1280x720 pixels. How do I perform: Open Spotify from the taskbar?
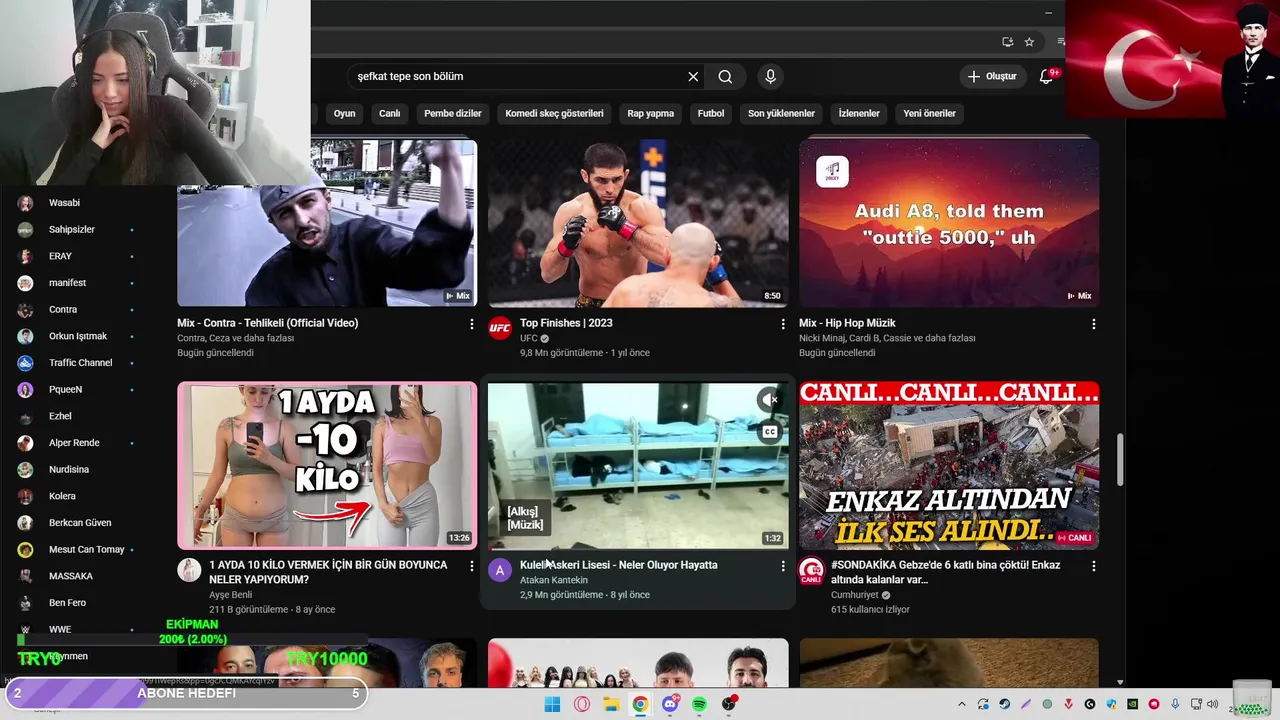[x=699, y=704]
